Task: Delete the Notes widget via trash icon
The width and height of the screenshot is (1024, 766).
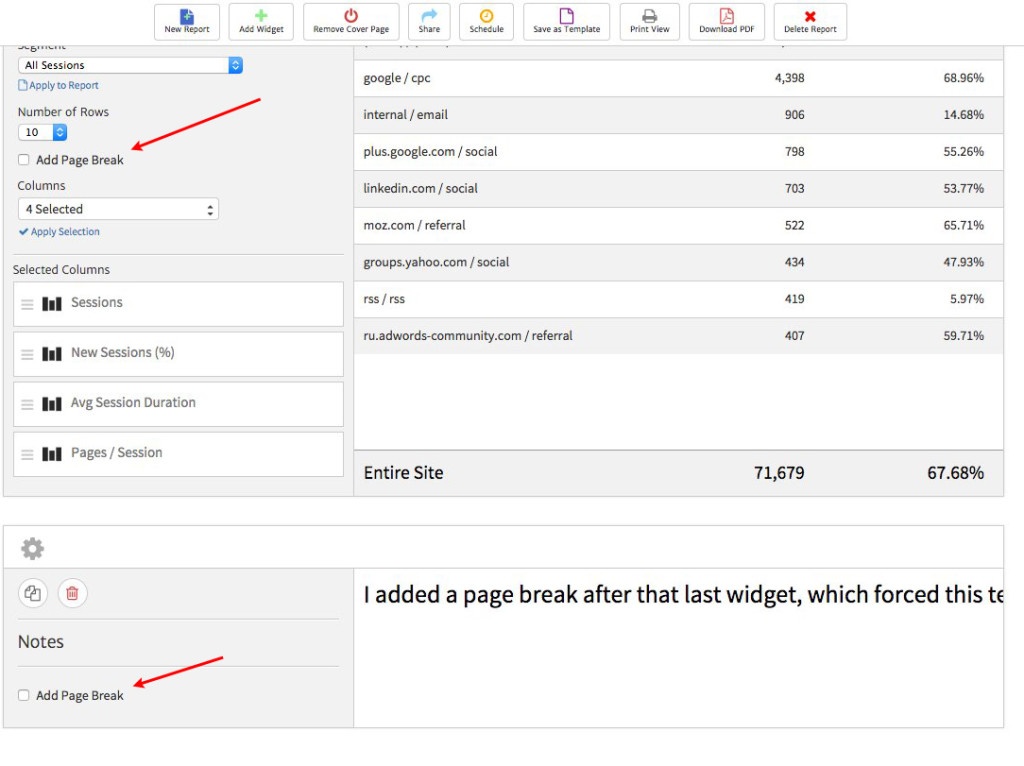Action: (71, 593)
